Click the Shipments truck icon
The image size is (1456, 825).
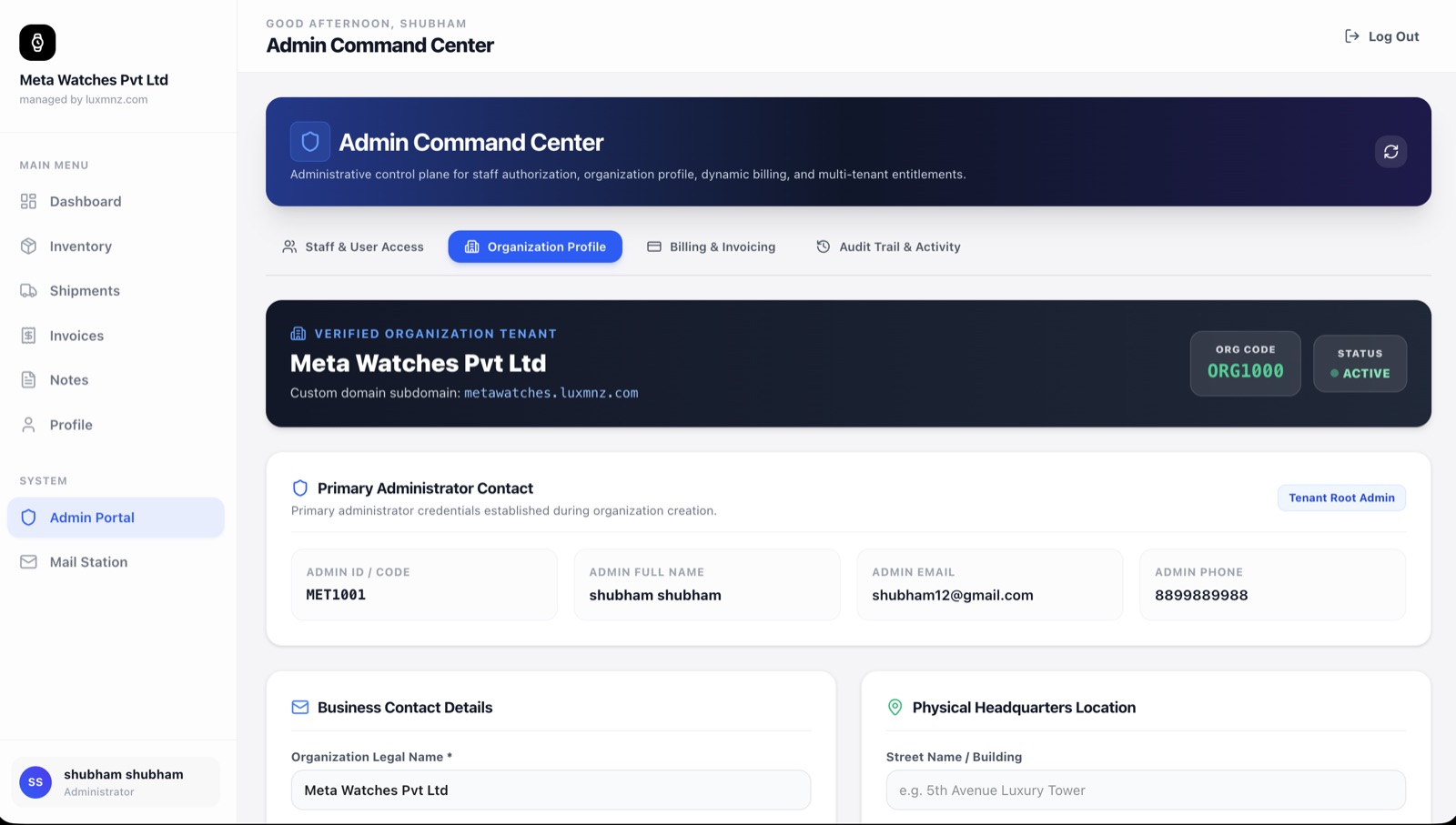[28, 290]
